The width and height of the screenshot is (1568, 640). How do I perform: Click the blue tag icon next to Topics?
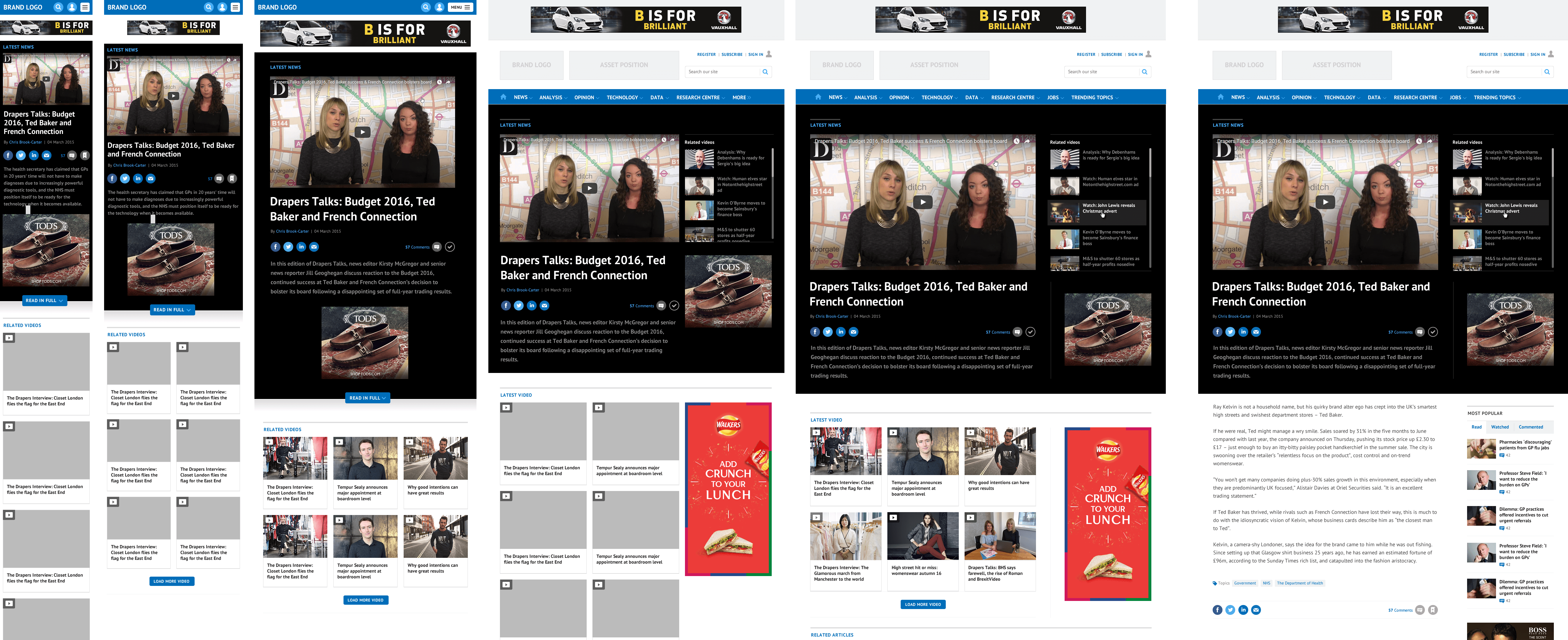[1215, 583]
